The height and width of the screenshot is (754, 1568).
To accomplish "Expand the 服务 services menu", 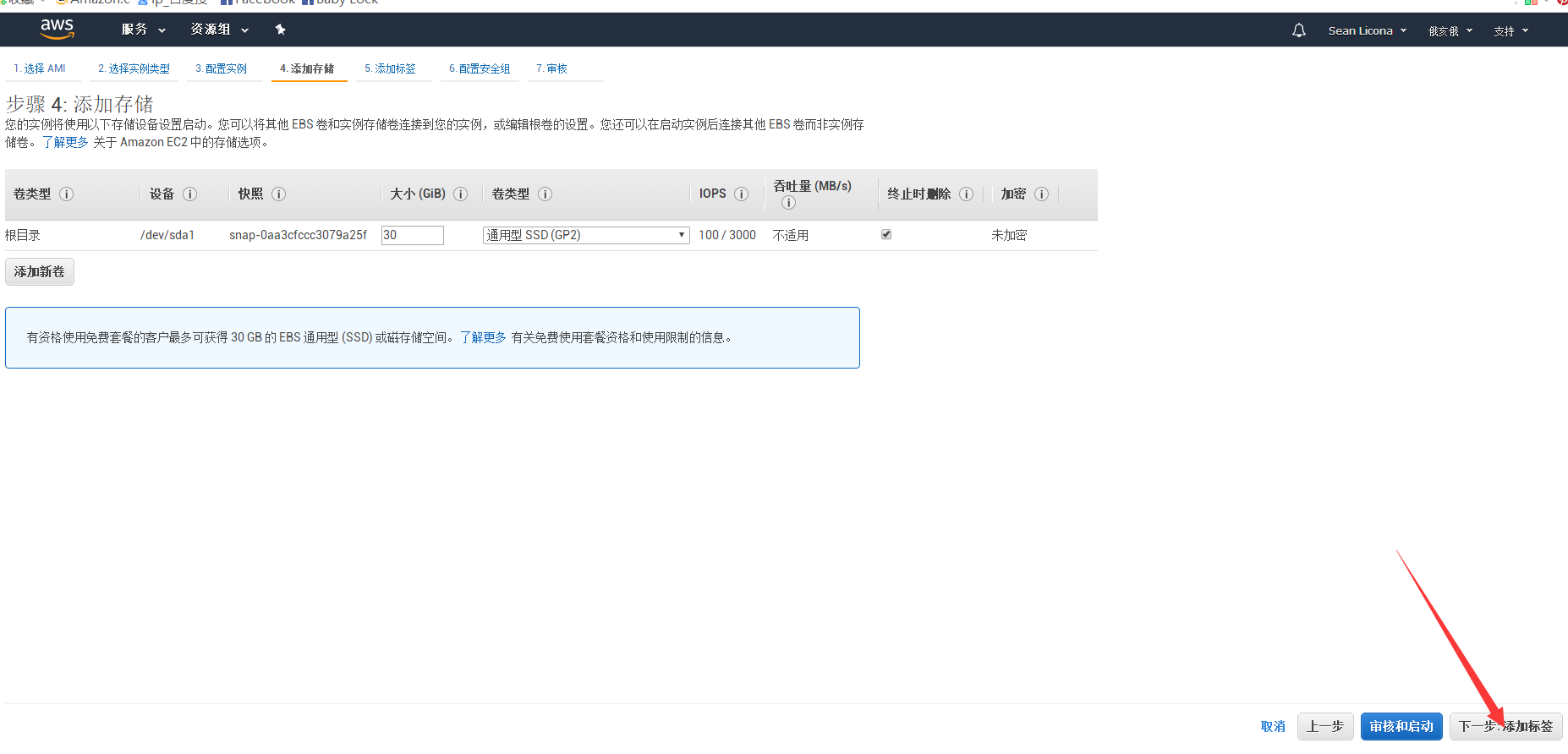I will pos(143,30).
